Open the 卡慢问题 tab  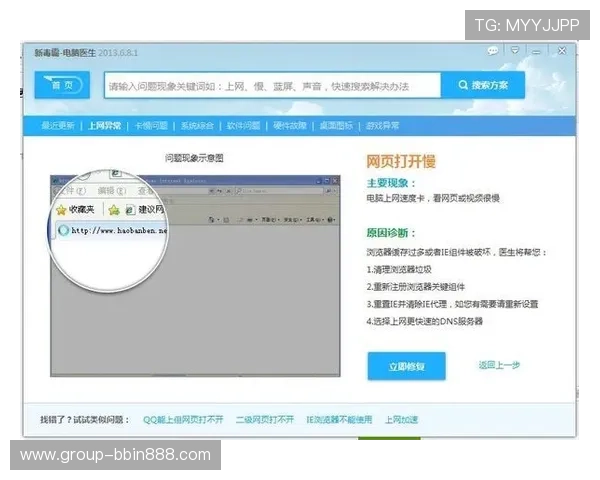[x=151, y=126]
